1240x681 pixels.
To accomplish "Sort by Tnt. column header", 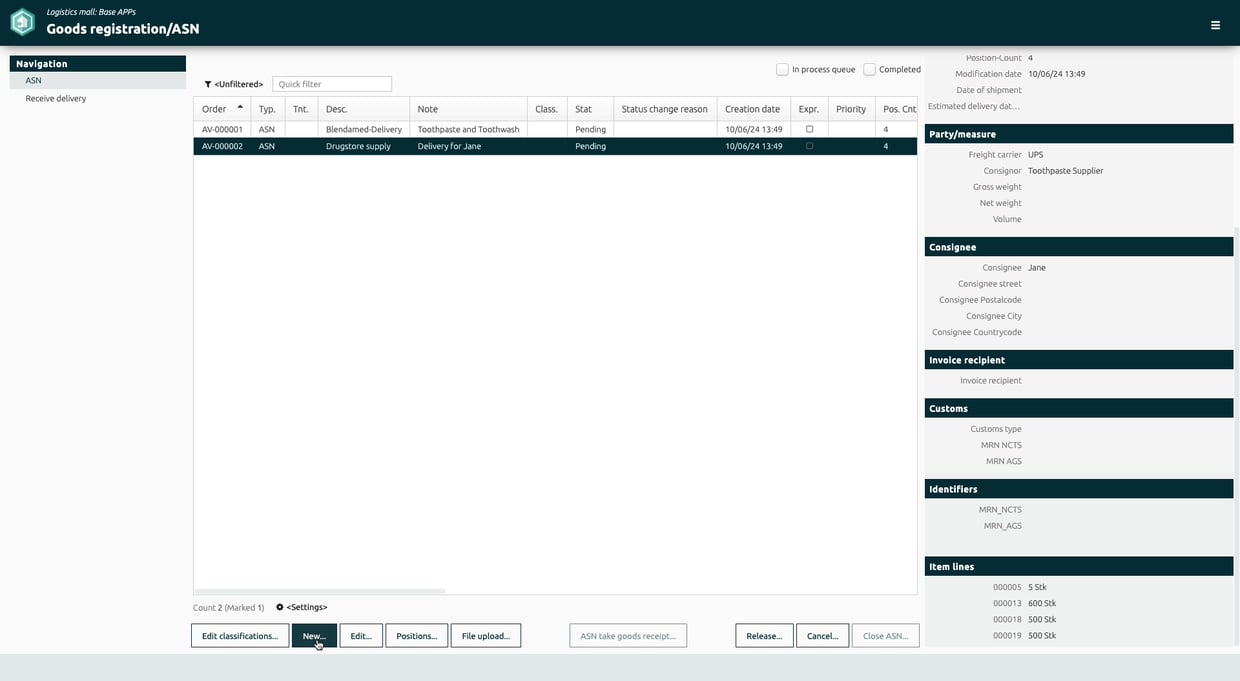I will point(301,109).
